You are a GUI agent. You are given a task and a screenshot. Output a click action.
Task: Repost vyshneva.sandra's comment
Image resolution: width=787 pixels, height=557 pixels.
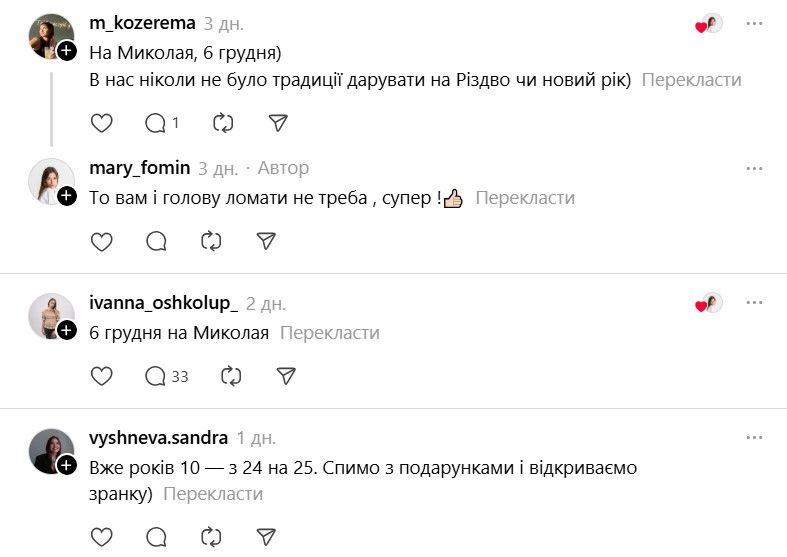pos(211,536)
